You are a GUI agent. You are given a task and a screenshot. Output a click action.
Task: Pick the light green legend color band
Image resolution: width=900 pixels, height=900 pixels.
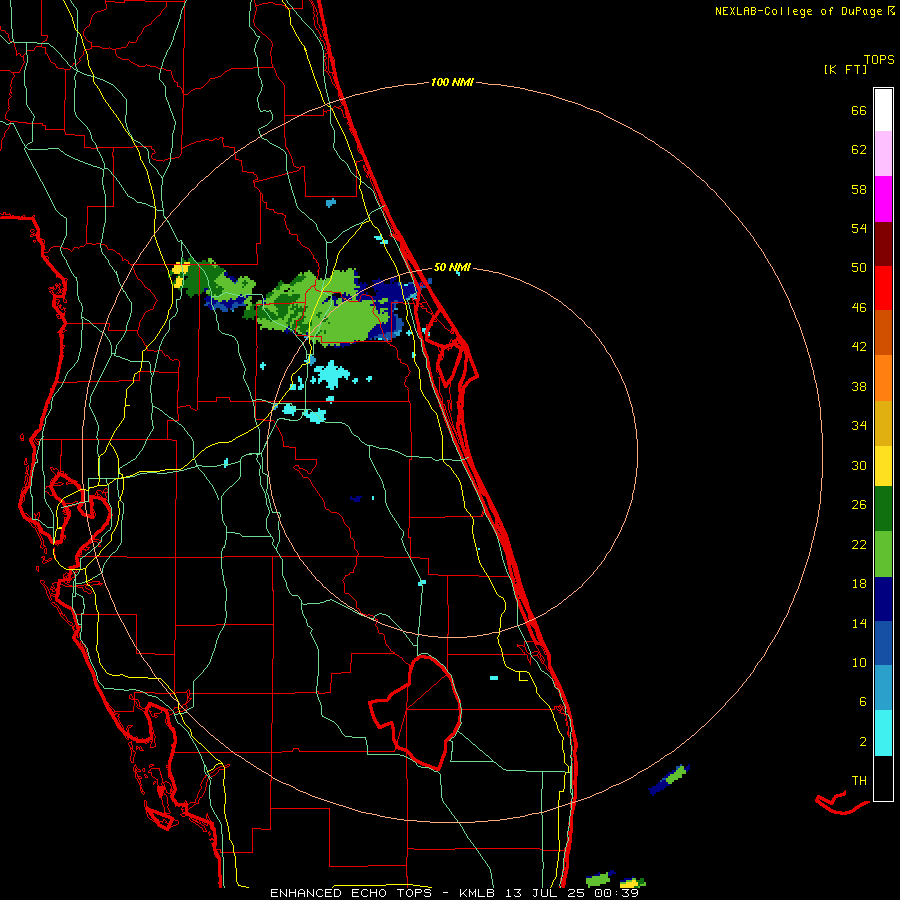click(x=883, y=554)
